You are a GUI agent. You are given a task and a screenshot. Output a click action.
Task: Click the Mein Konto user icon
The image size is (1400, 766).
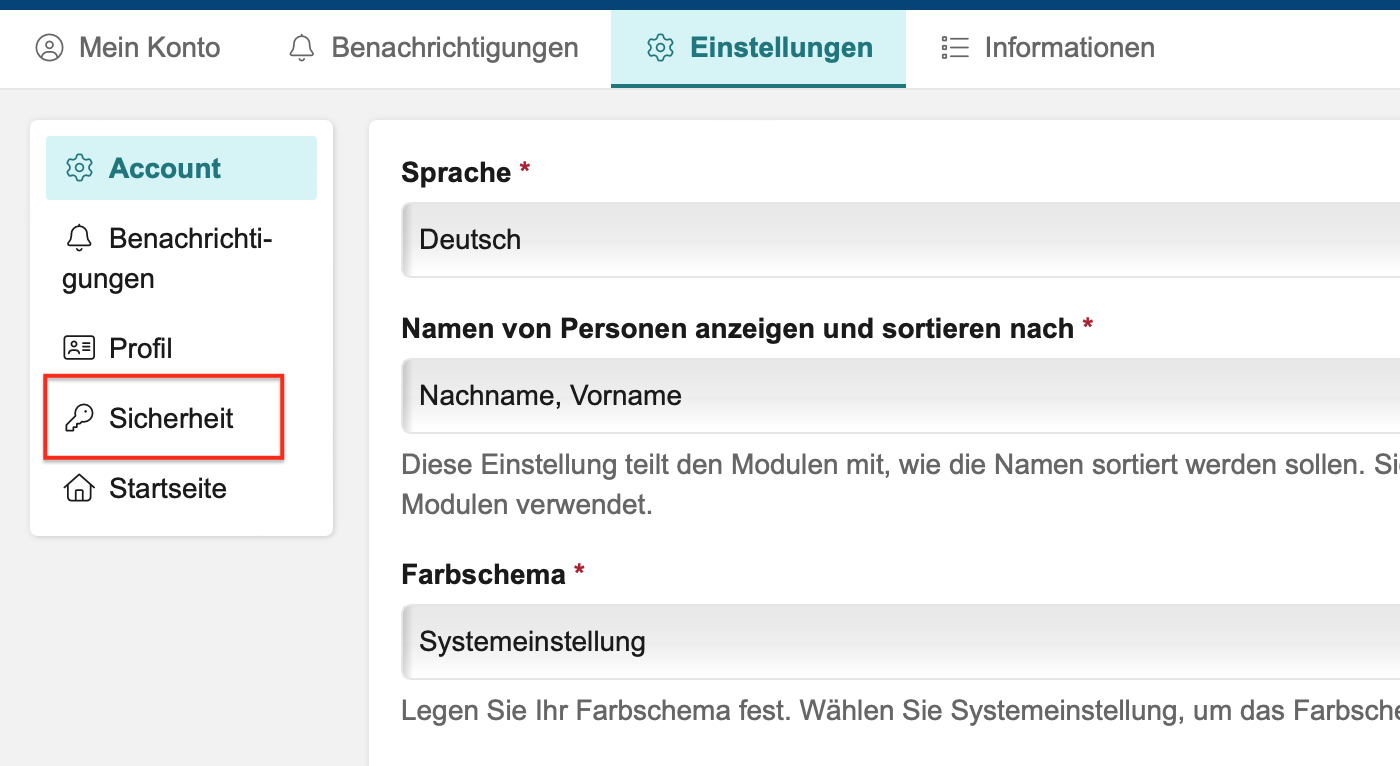tap(49, 48)
